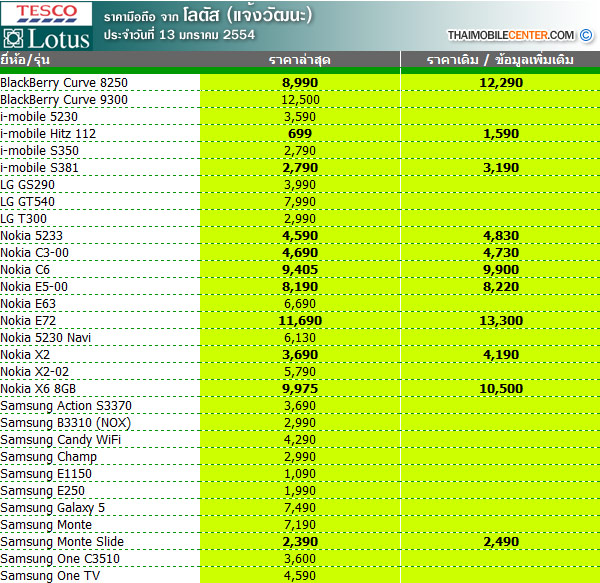Click the 6,130 price value
Screen dimensions: 600x583
click(x=300, y=338)
